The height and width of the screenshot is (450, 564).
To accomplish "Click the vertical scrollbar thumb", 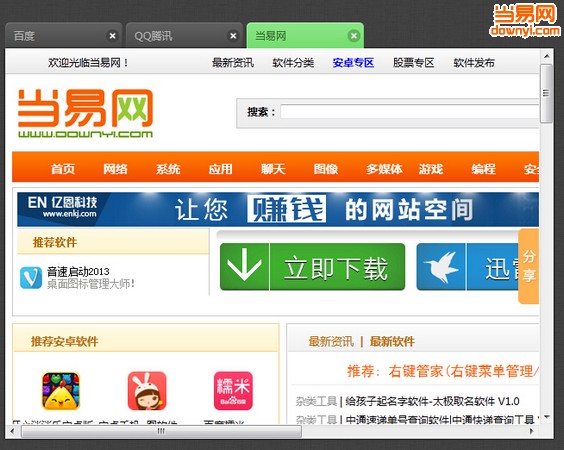I will click(x=547, y=94).
